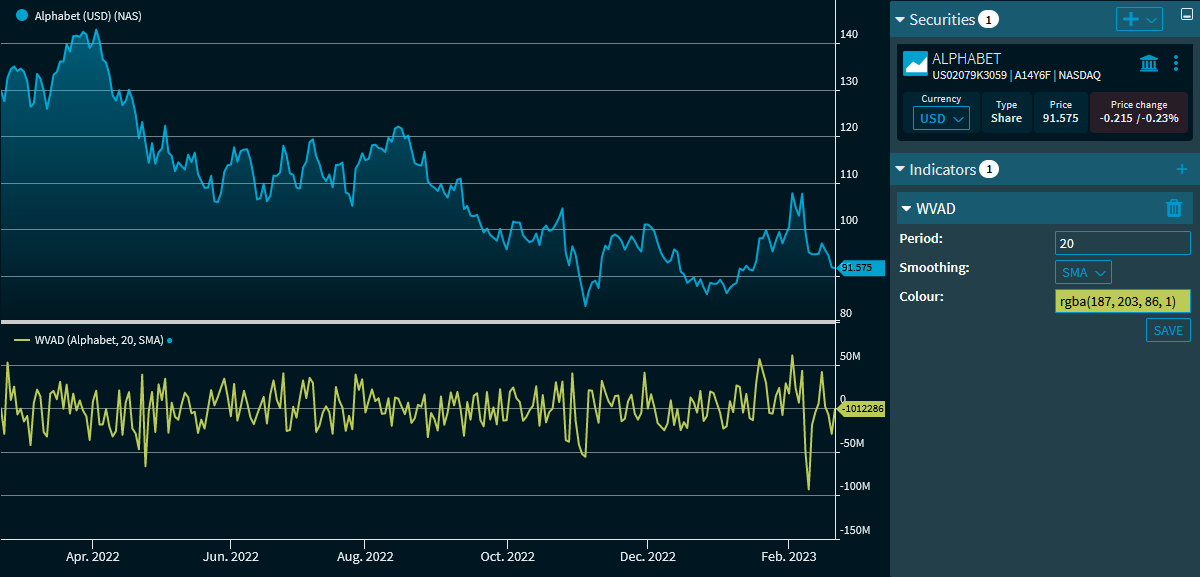This screenshot has width=1200, height=577.
Task: Click the ALPHABET security name
Action: [x=966, y=59]
